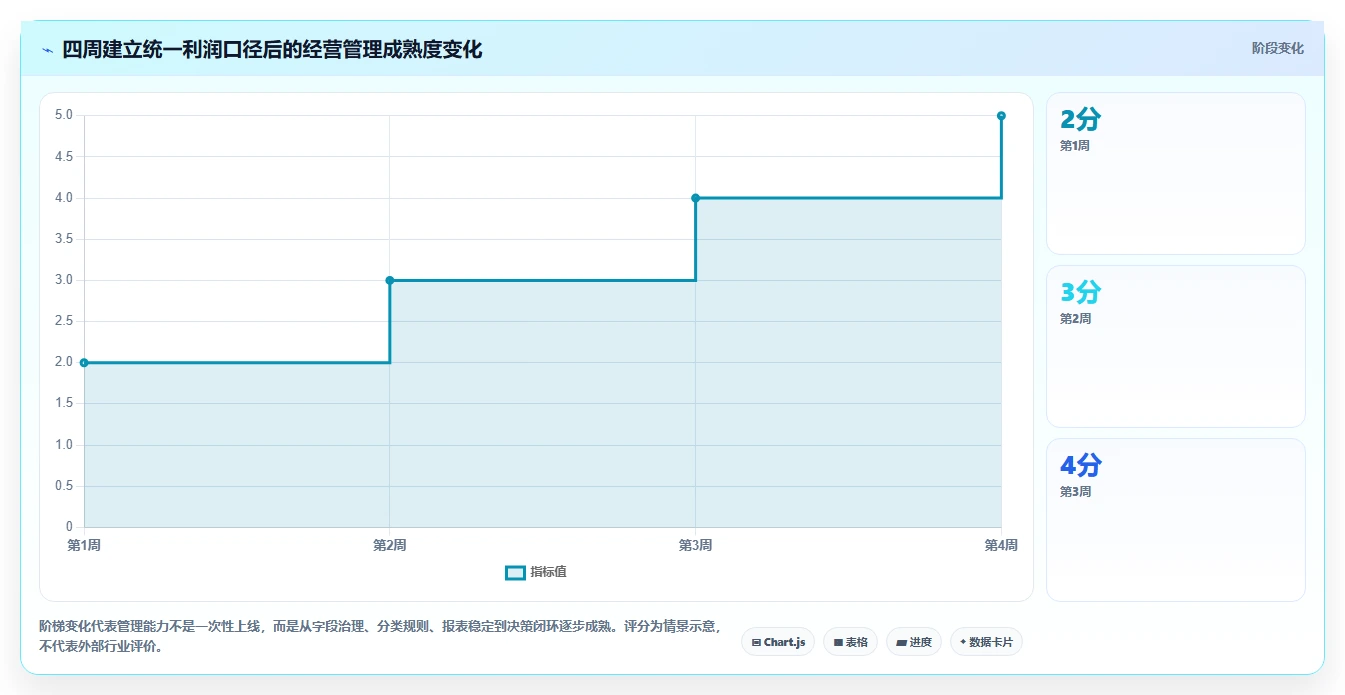
Task: Click the y-axis value 0.5
Action: (63, 486)
